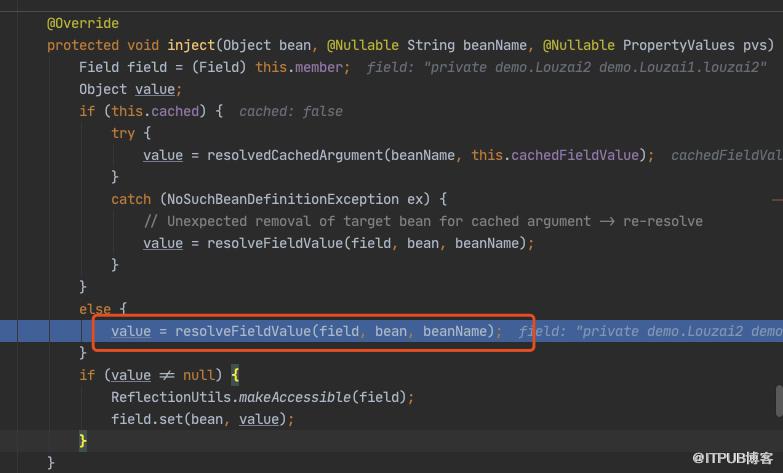This screenshot has width=783, height=473.
Task: Click the highlighted yellow closing brace
Action: [x=83, y=441]
